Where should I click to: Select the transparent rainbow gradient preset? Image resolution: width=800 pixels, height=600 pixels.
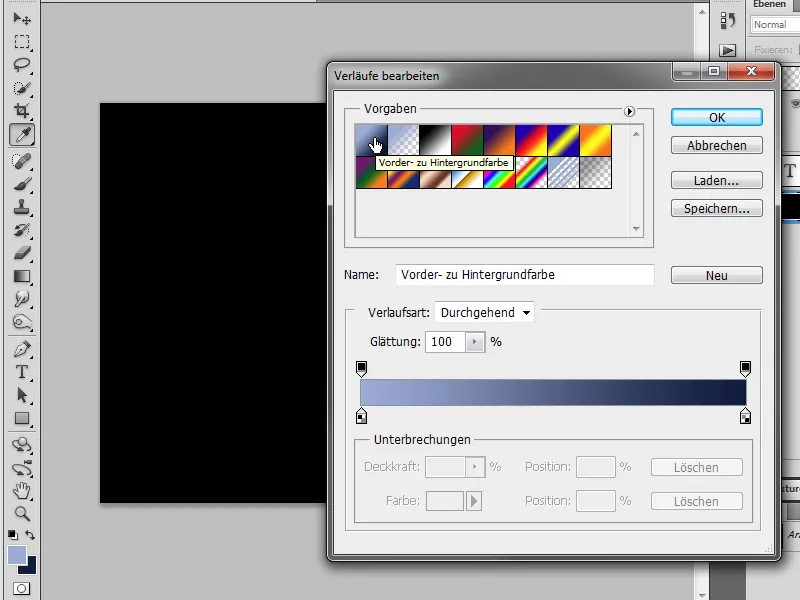point(532,172)
